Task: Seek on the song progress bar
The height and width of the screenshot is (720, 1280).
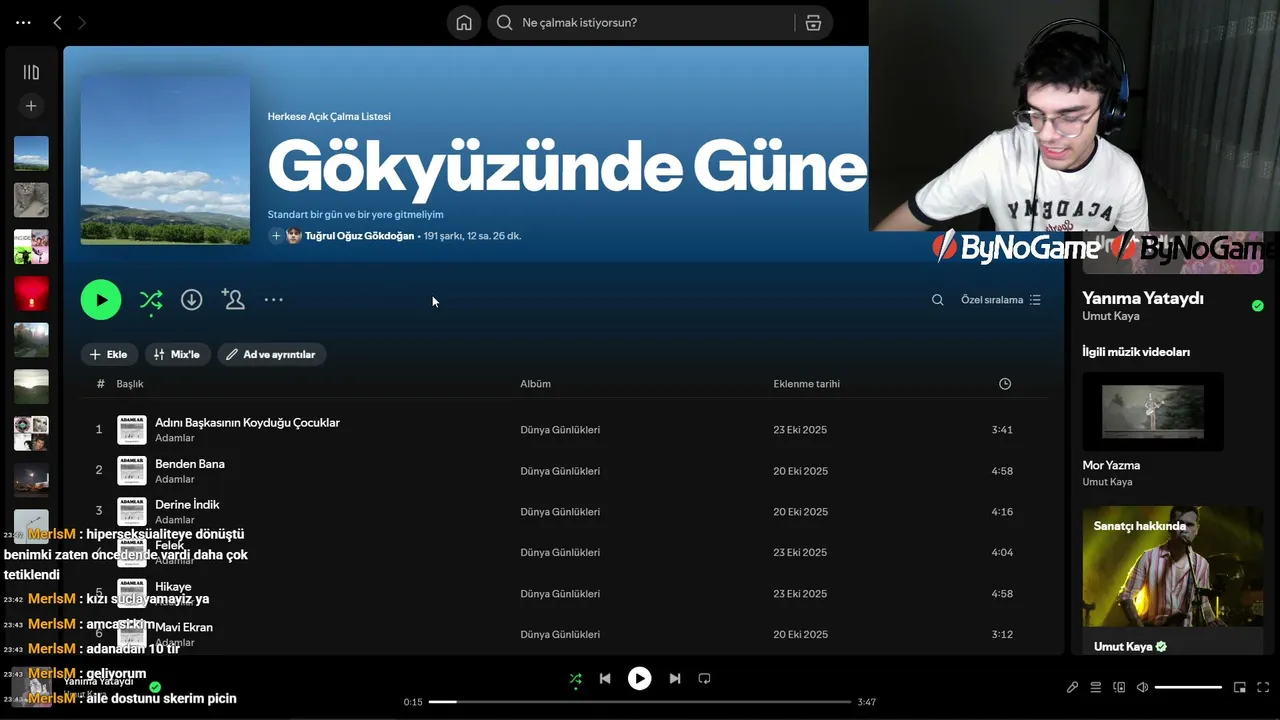Action: point(640,702)
